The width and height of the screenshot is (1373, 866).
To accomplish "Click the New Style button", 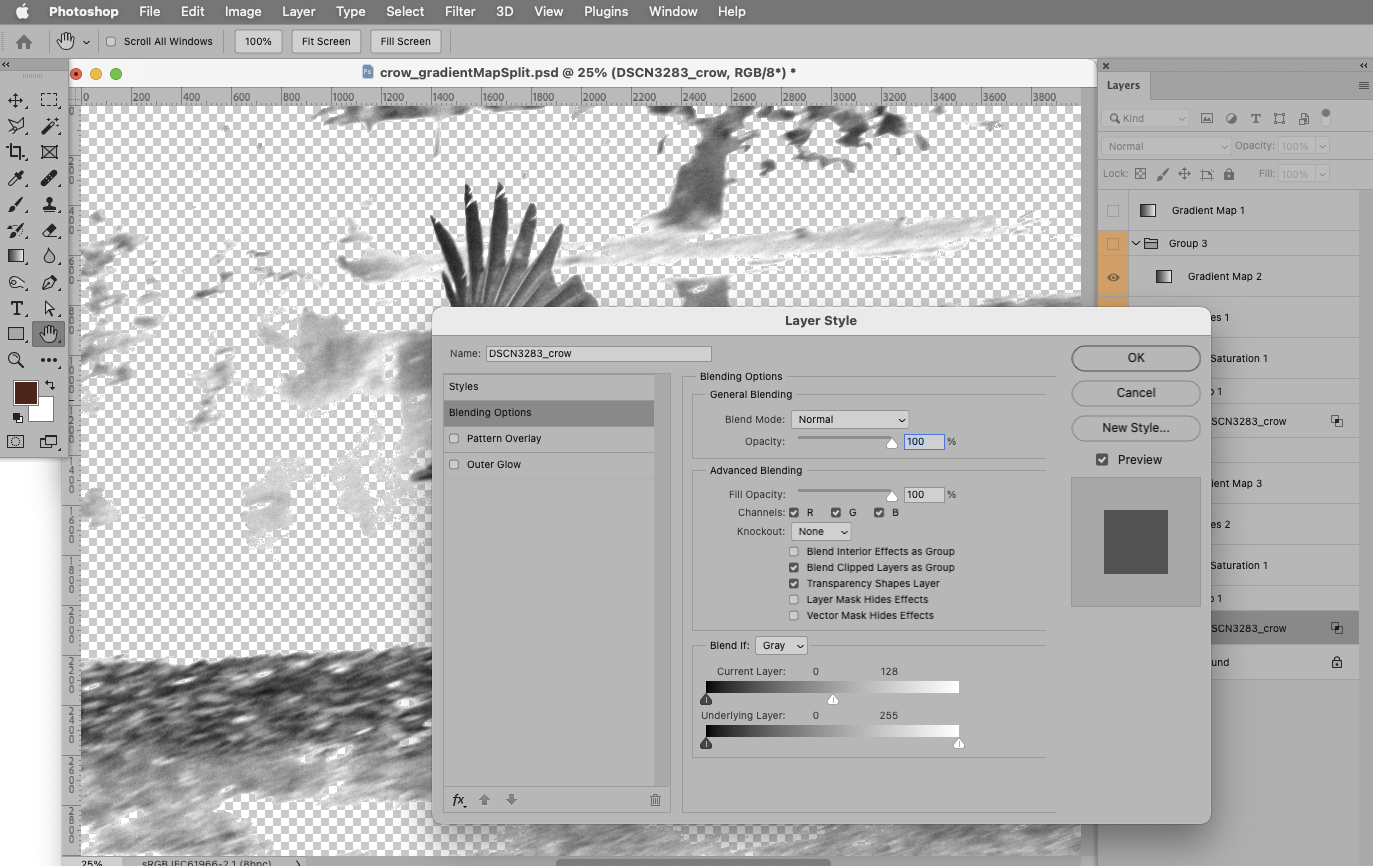I will [1135, 428].
